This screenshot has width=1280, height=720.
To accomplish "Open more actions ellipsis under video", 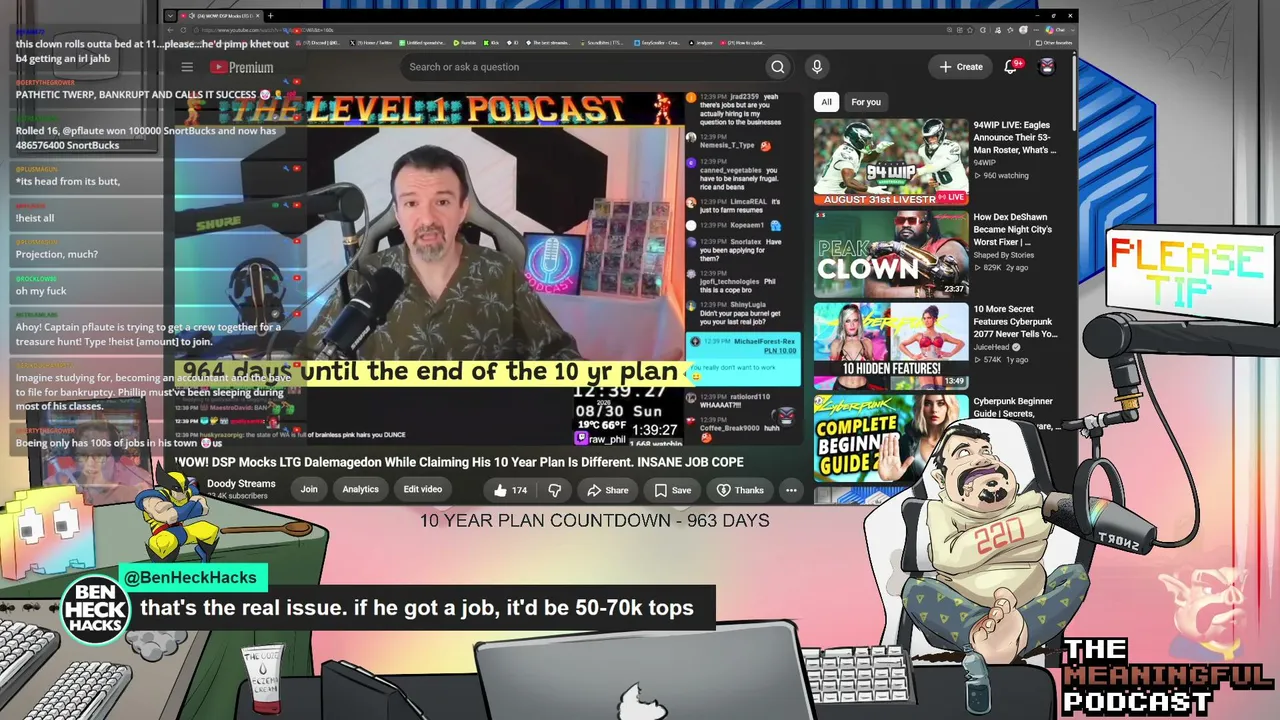I will (x=791, y=490).
